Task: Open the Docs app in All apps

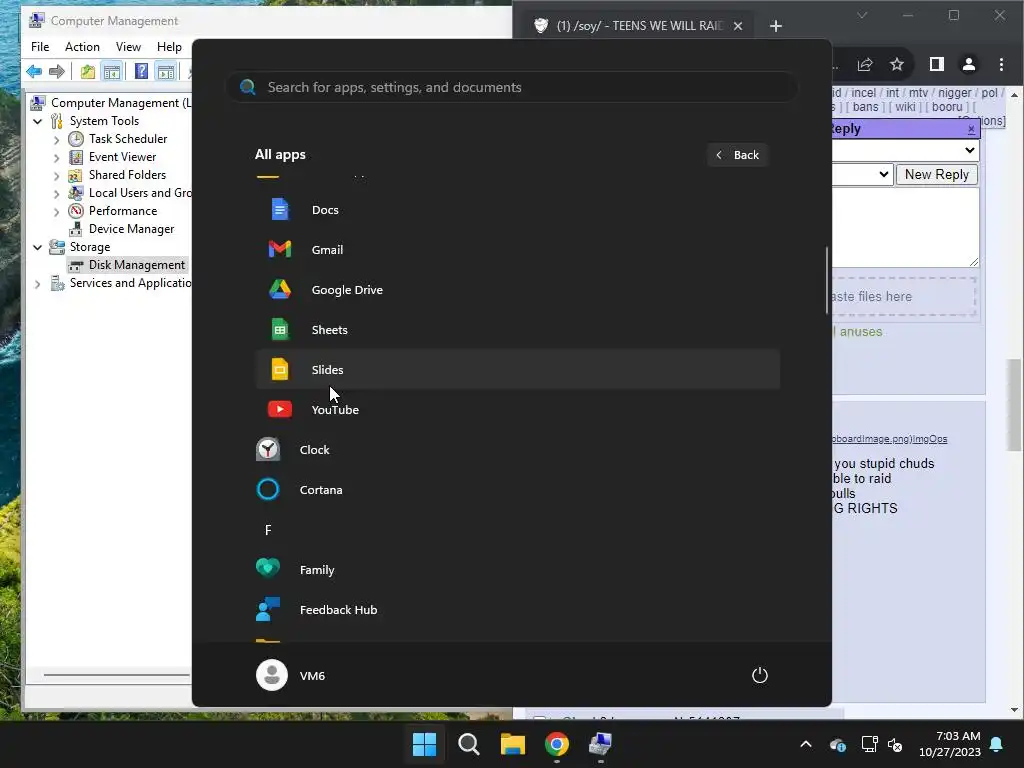Action: point(518,210)
